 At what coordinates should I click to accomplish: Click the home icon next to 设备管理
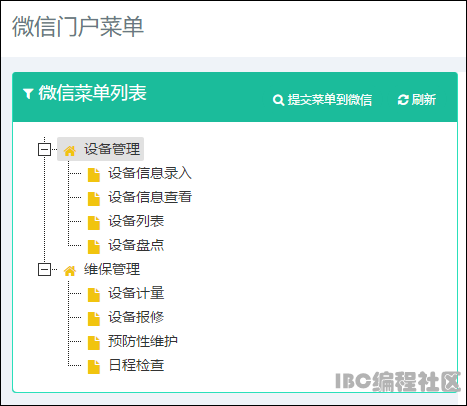70,151
